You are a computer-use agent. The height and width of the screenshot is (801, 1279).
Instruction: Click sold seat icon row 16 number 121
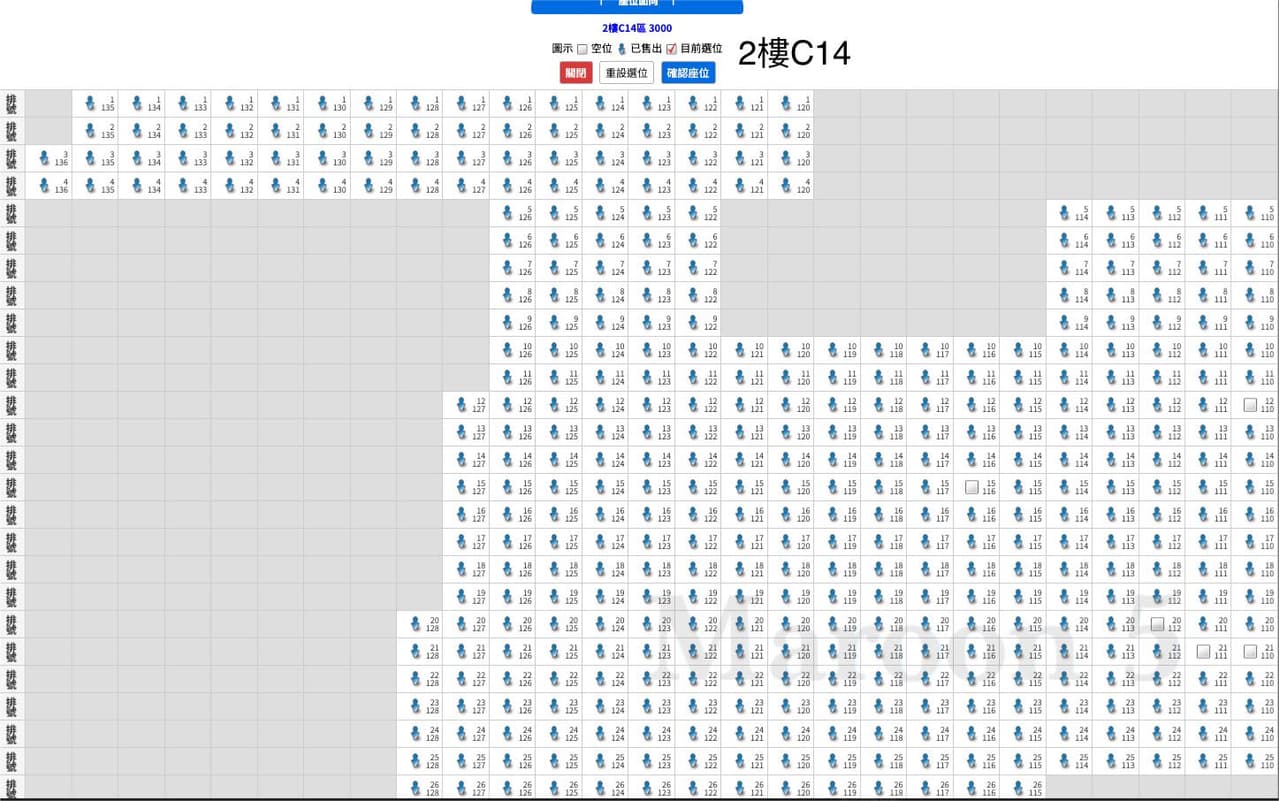pyautogui.click(x=740, y=514)
